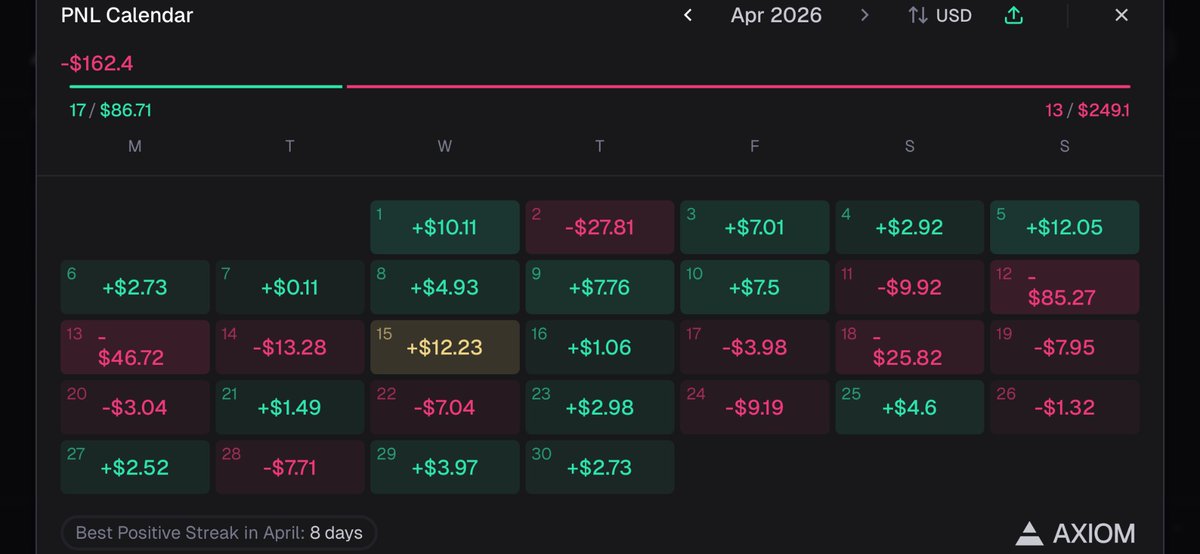
Task: Toggle currency display via USD label
Action: pos(953,16)
